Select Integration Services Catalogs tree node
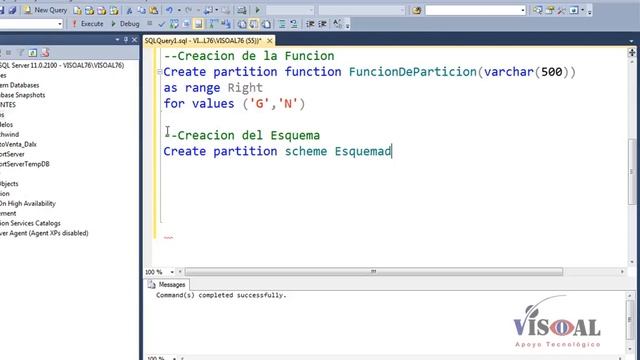The width and height of the screenshot is (640, 360). [x=30, y=223]
